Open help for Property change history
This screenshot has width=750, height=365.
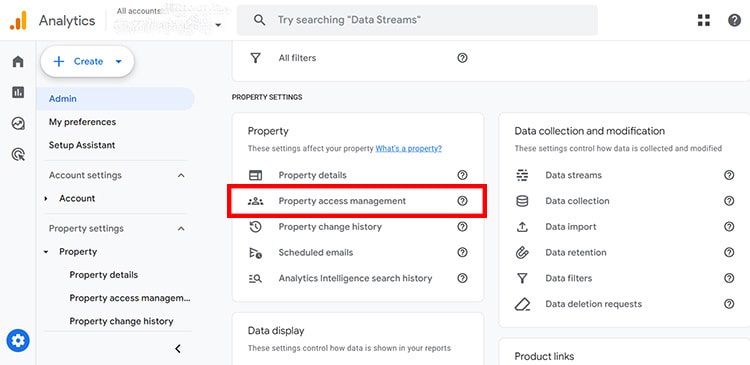tap(462, 227)
